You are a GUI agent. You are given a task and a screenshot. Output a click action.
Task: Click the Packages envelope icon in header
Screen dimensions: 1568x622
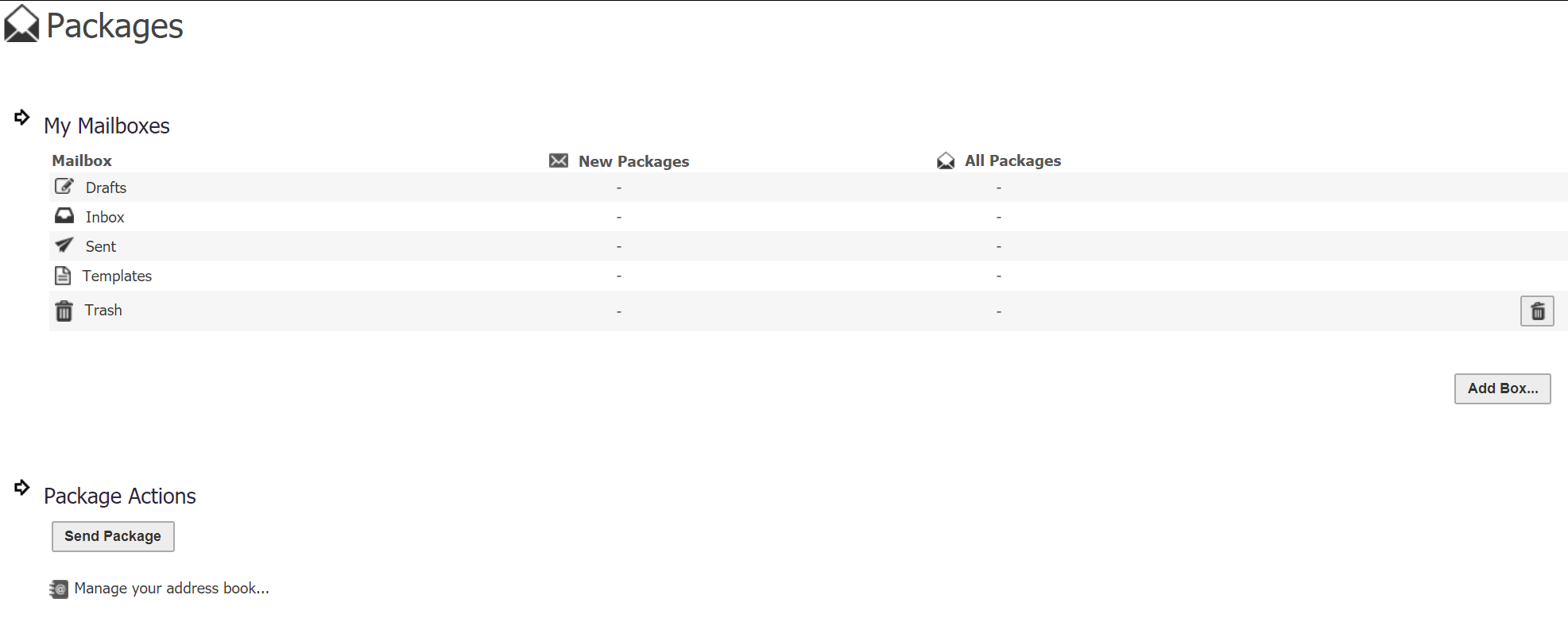click(x=21, y=24)
